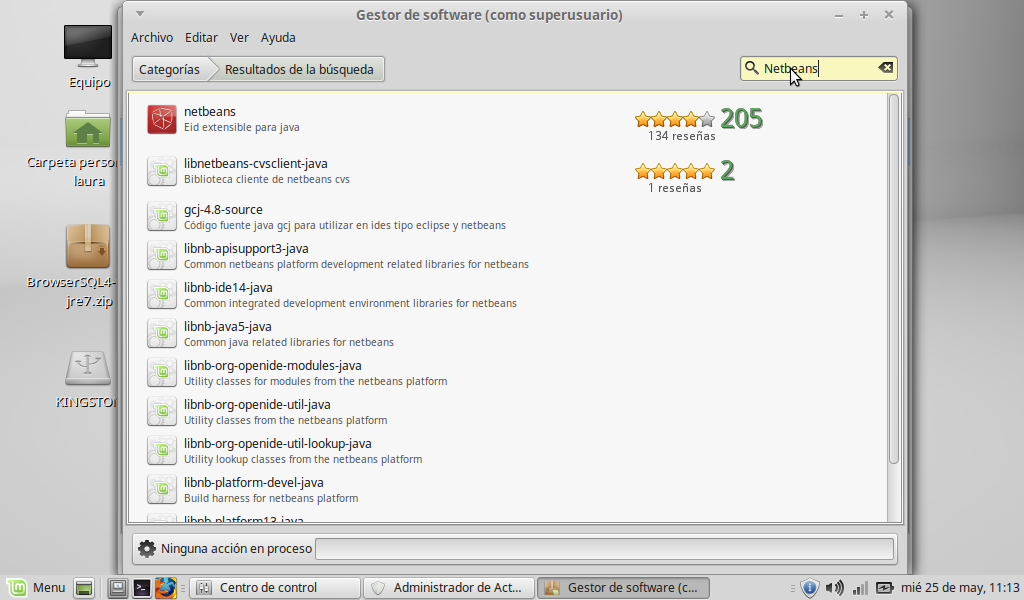Click the red netbeans application icon

coord(161,119)
